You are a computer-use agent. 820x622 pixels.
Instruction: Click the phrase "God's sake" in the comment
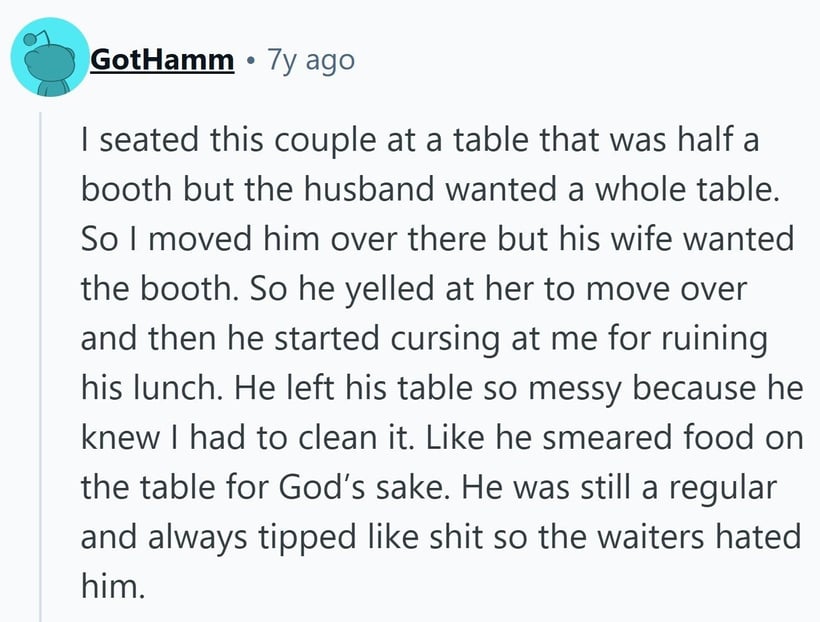pos(385,488)
